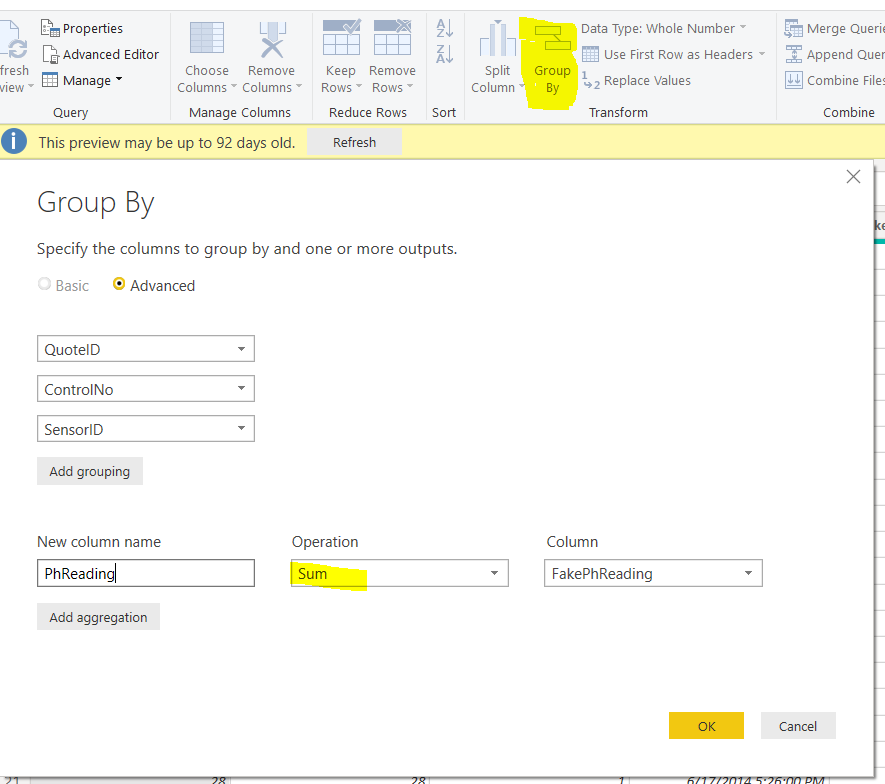The height and width of the screenshot is (784, 885).
Task: Click the Replace Values icon
Action: pyautogui.click(x=590, y=81)
